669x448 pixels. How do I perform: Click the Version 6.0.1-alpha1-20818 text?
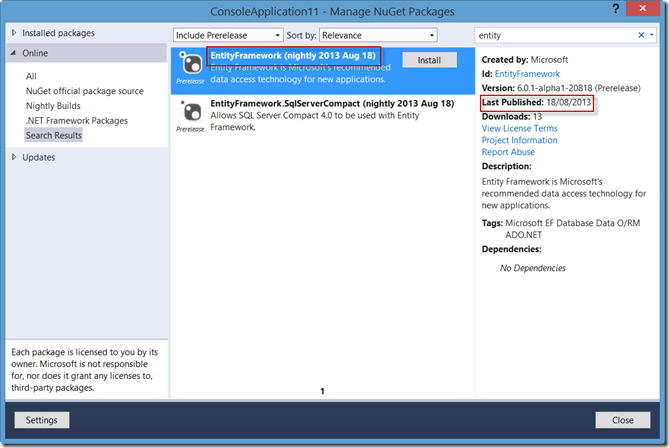[x=561, y=88]
